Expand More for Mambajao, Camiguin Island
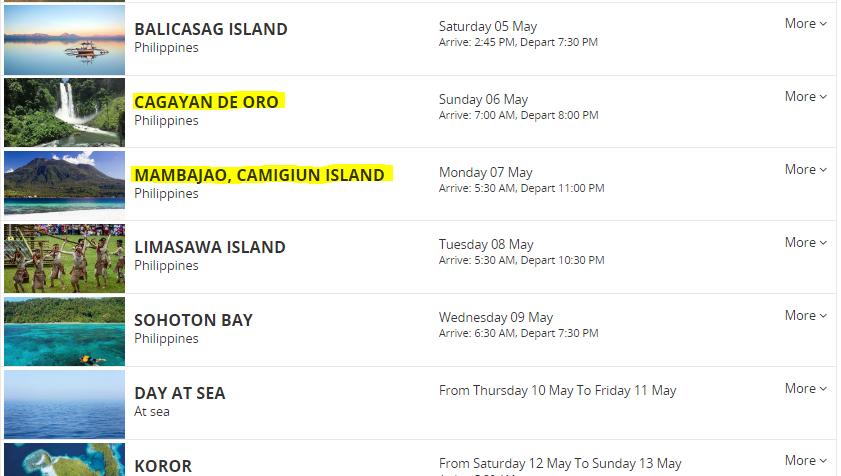This screenshot has height=476, width=841. pos(806,170)
